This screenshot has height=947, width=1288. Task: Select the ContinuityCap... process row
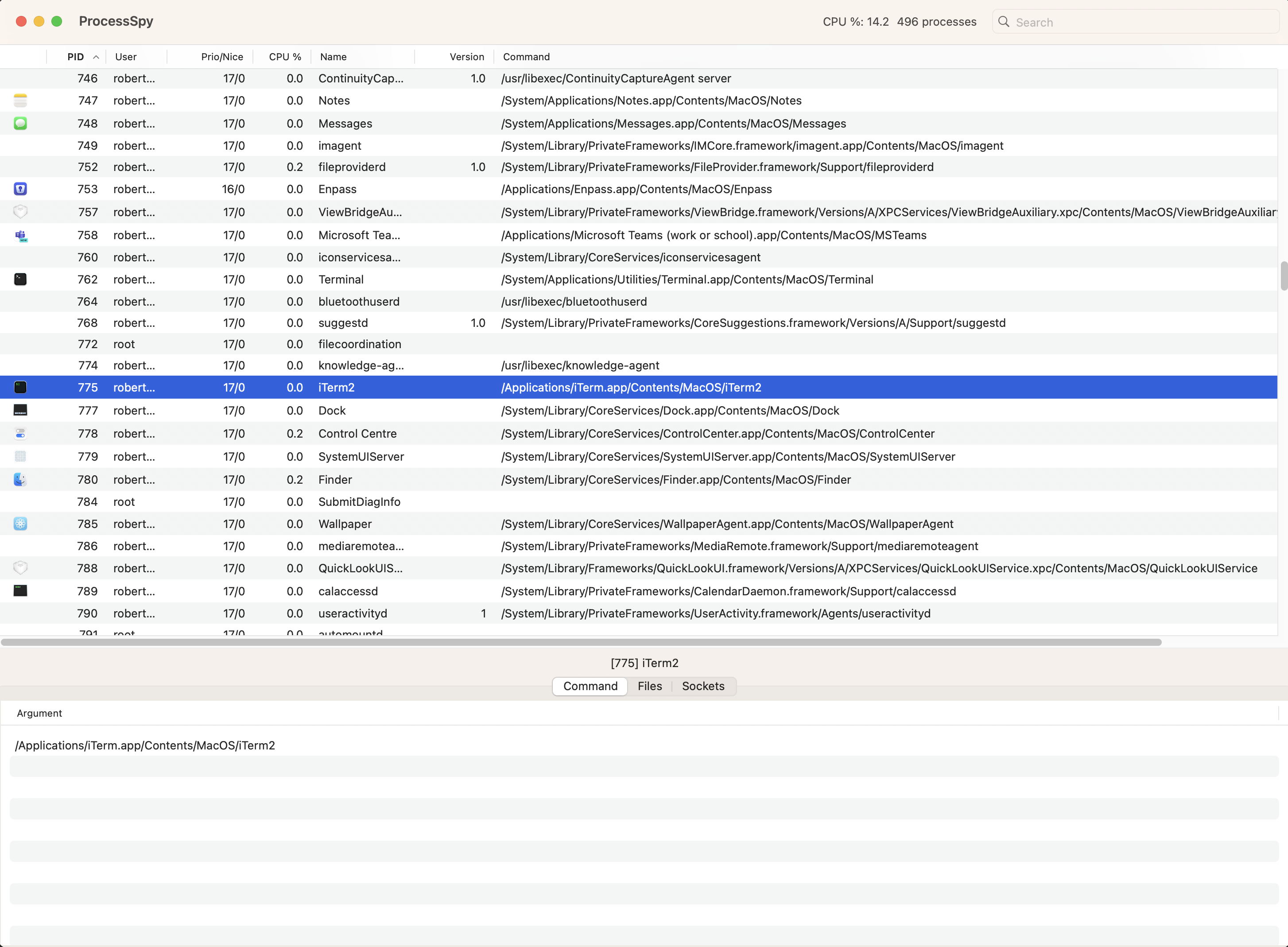pyautogui.click(x=639, y=78)
